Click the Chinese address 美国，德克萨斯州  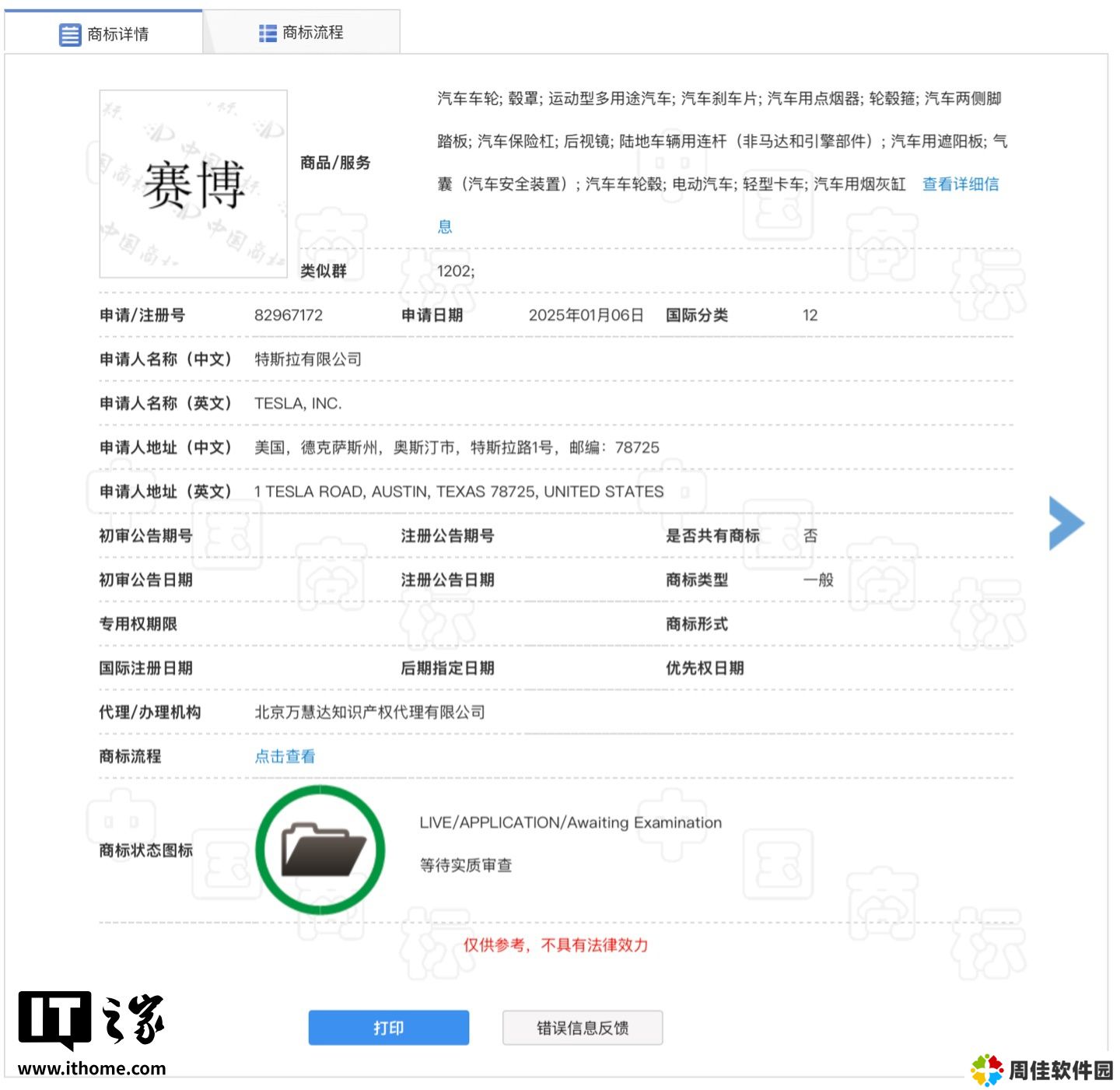pos(457,447)
